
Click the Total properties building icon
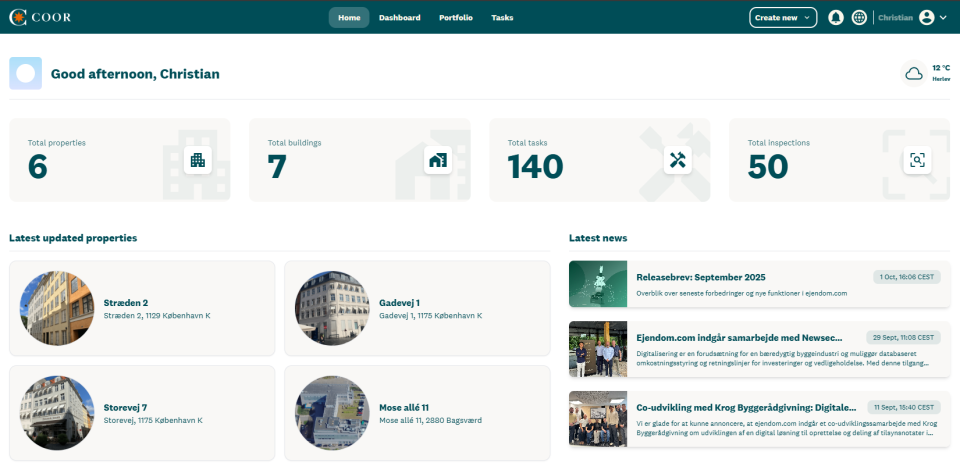198,160
